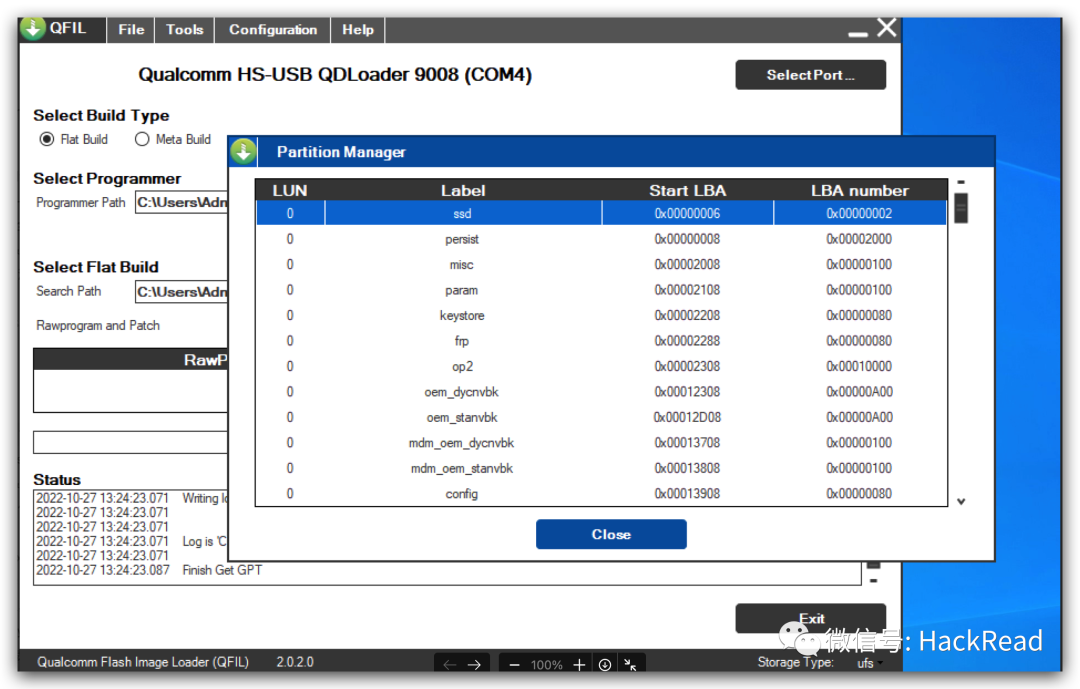1080x689 pixels.
Task: Select the persist partition row label
Action: click(461, 239)
